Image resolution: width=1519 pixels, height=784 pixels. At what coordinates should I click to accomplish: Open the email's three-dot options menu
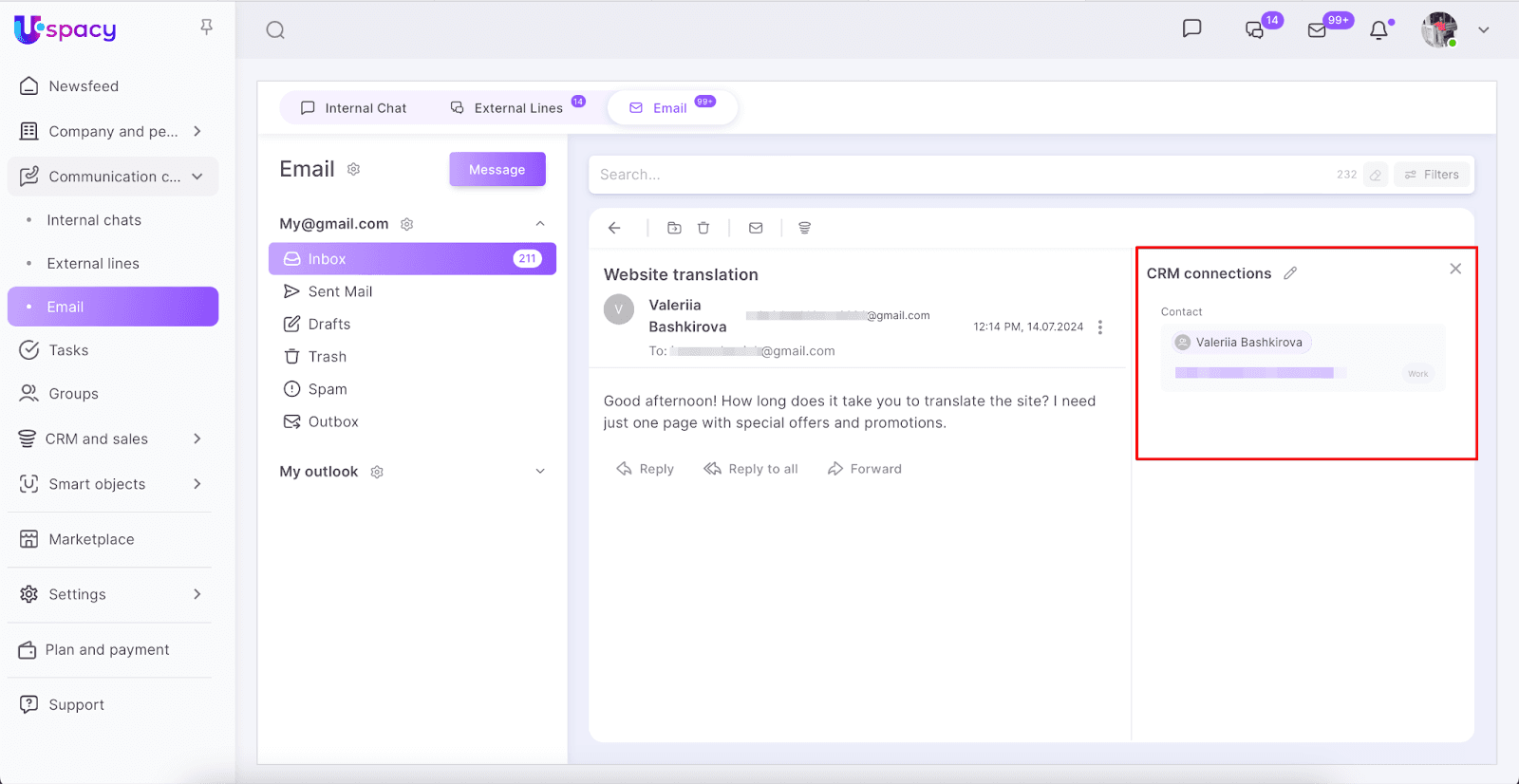[1100, 327]
